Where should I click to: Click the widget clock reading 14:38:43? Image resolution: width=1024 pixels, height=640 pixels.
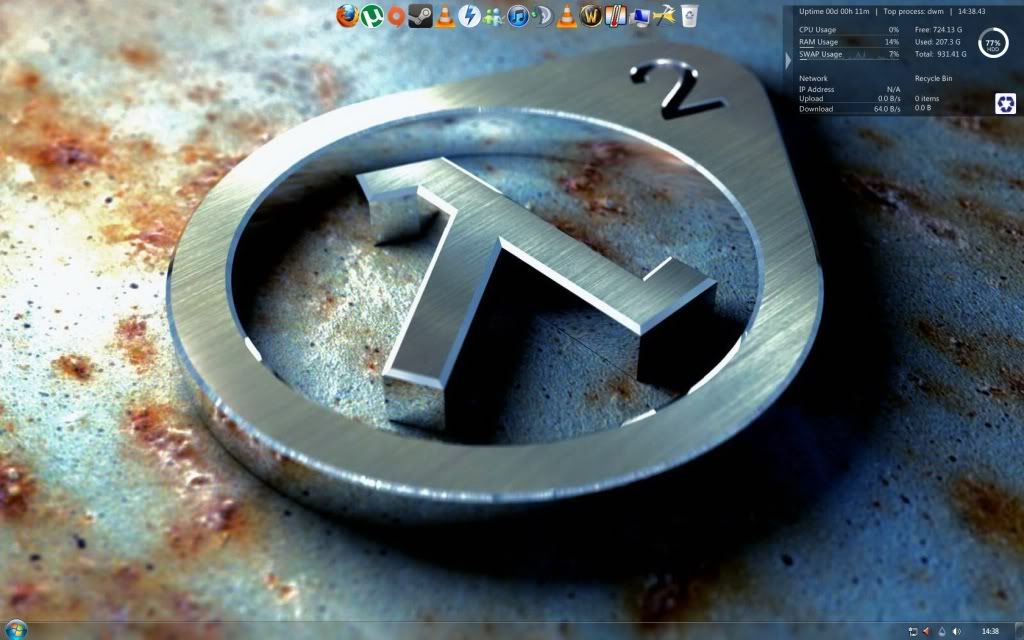point(971,12)
